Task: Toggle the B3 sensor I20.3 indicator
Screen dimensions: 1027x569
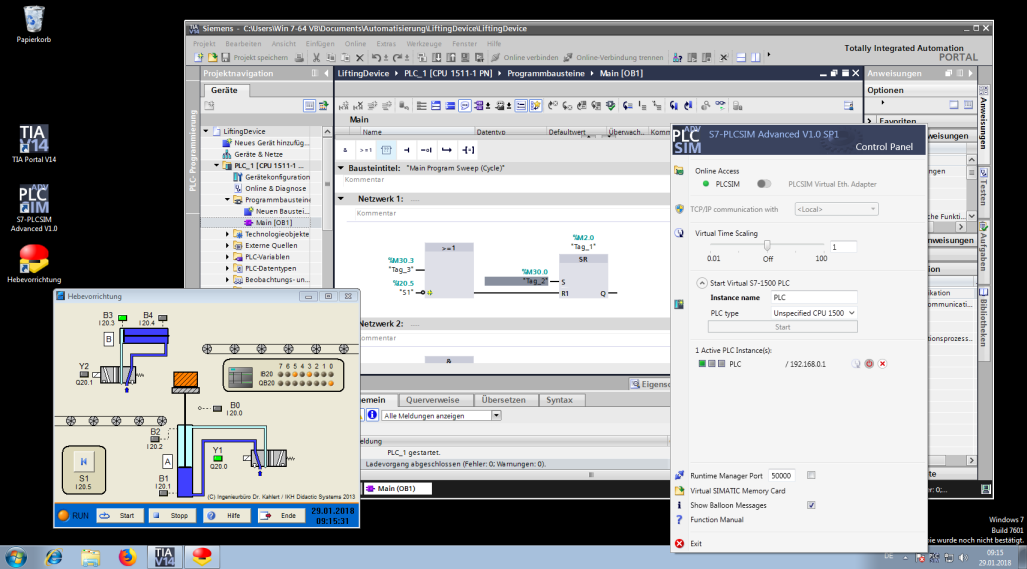Action: [x=122, y=318]
